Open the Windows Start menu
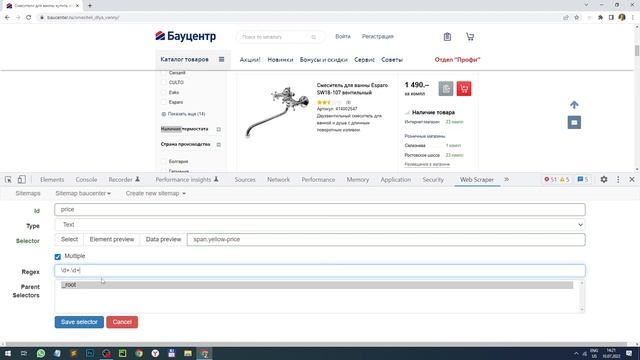 coord(7,353)
